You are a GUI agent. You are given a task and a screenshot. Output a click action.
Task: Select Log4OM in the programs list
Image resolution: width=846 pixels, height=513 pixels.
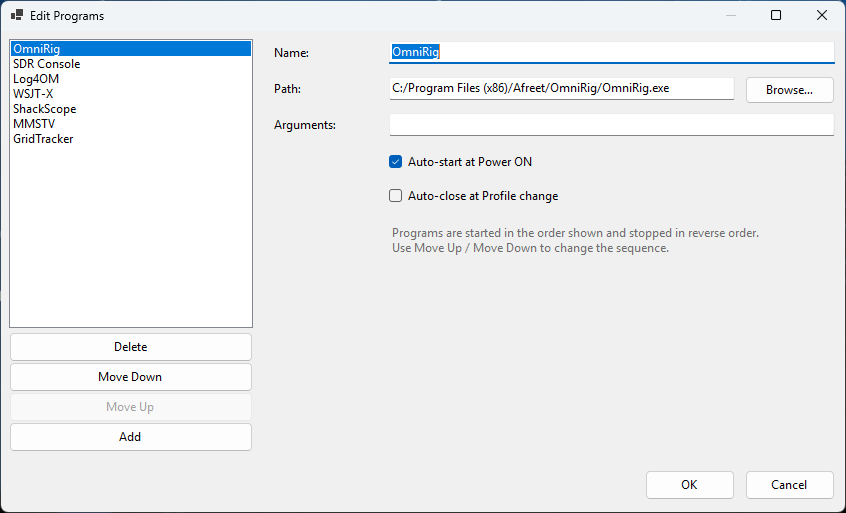click(x=131, y=79)
